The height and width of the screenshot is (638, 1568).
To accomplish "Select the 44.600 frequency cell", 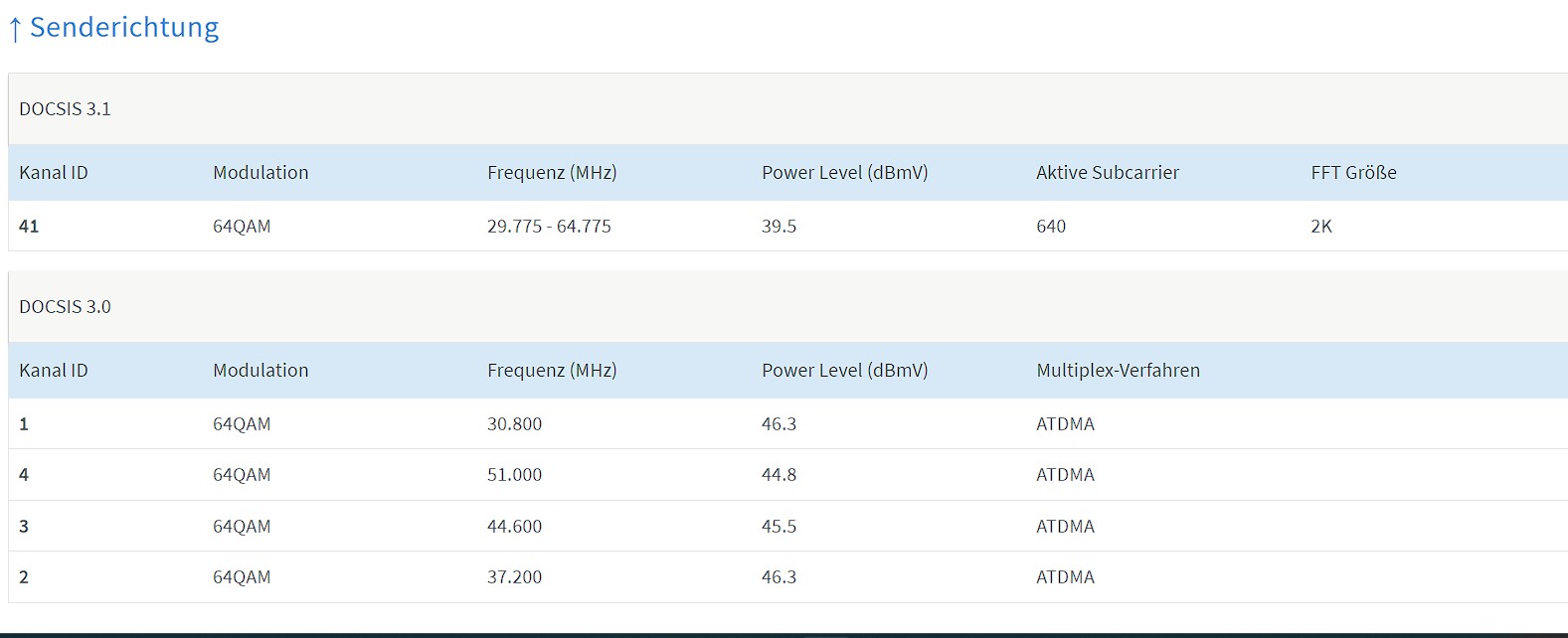I will pyautogui.click(x=514, y=527).
